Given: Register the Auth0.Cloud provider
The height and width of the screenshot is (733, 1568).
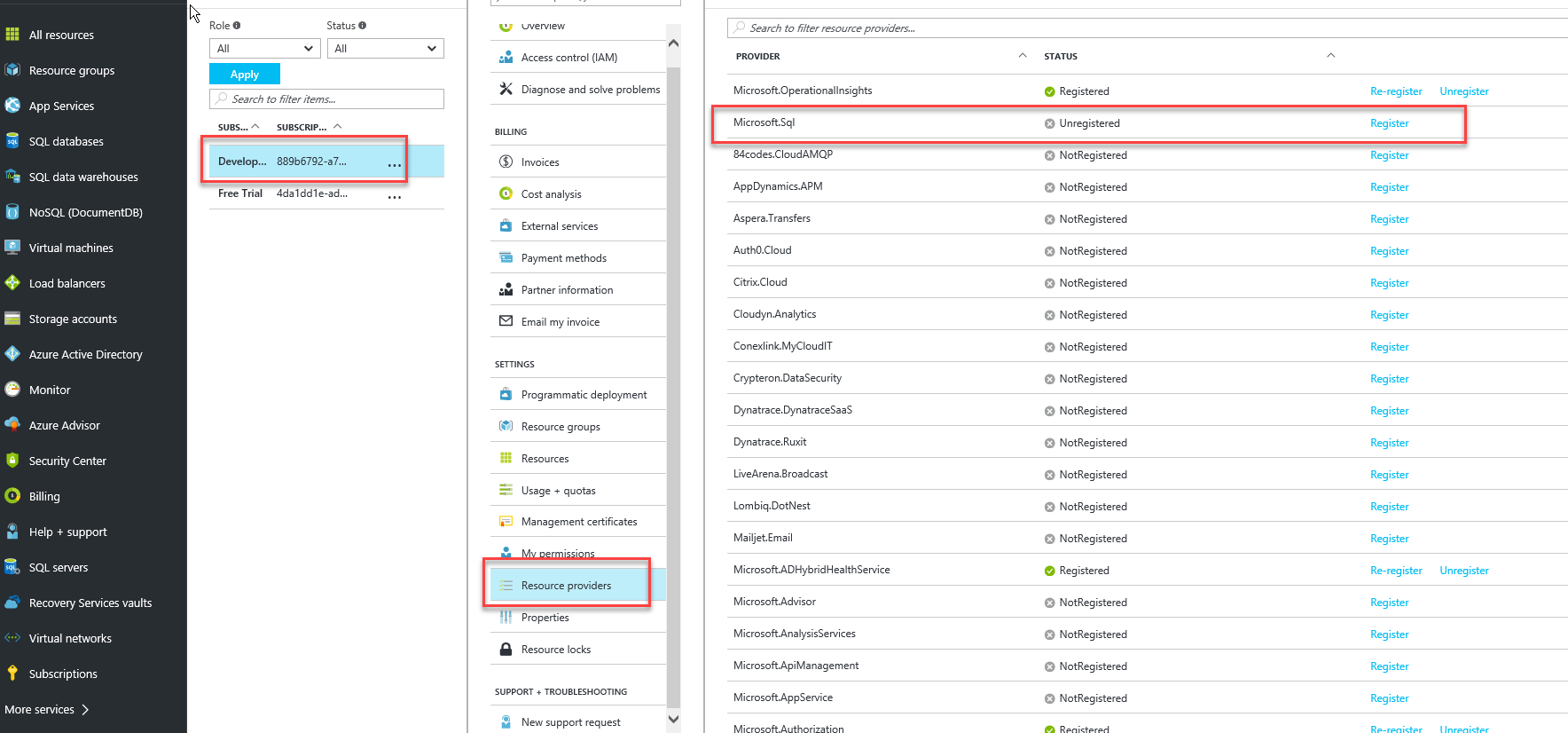Looking at the screenshot, I should 1389,251.
